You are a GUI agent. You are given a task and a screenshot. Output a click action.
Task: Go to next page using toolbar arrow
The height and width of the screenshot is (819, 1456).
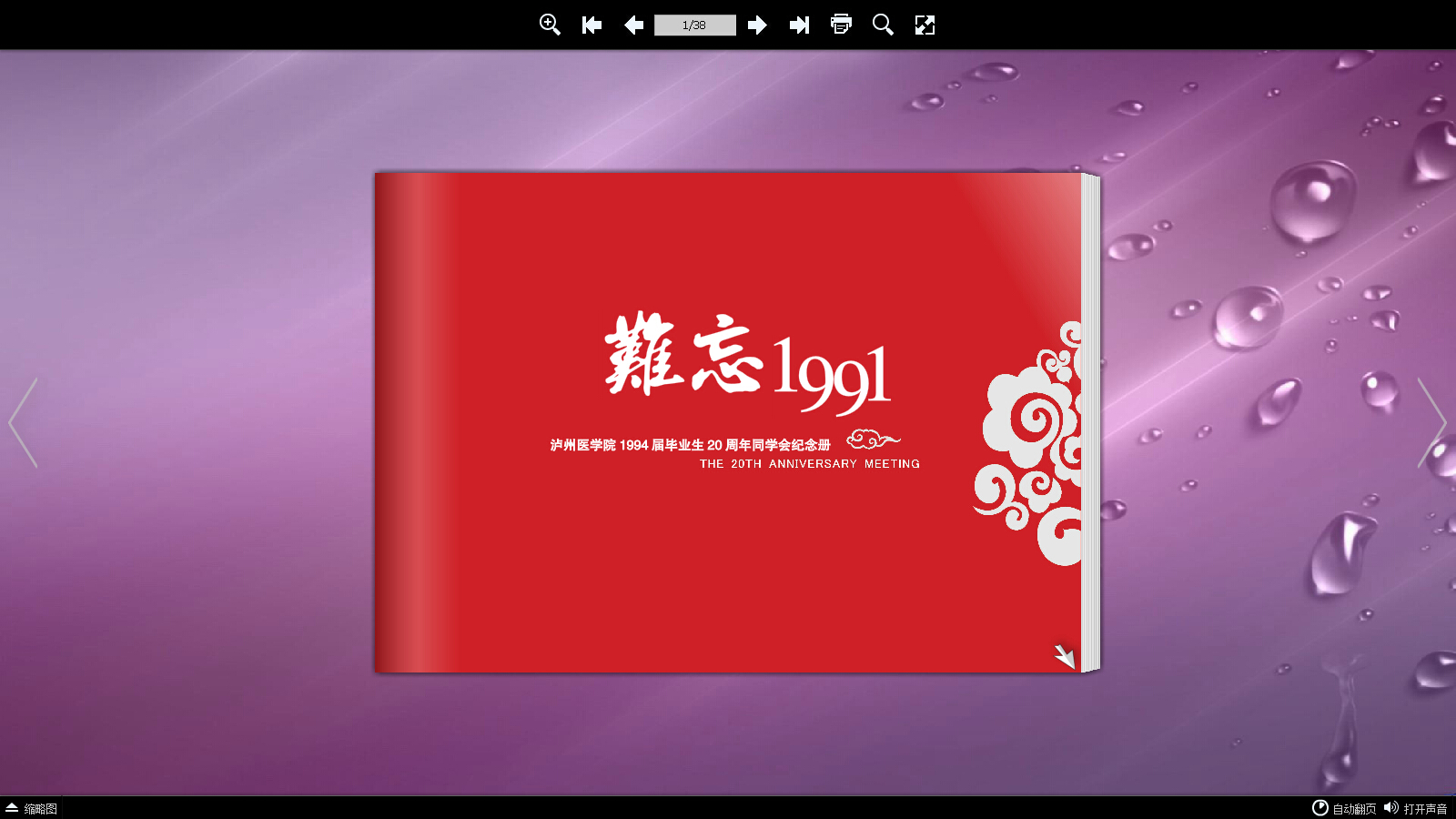coord(757,25)
